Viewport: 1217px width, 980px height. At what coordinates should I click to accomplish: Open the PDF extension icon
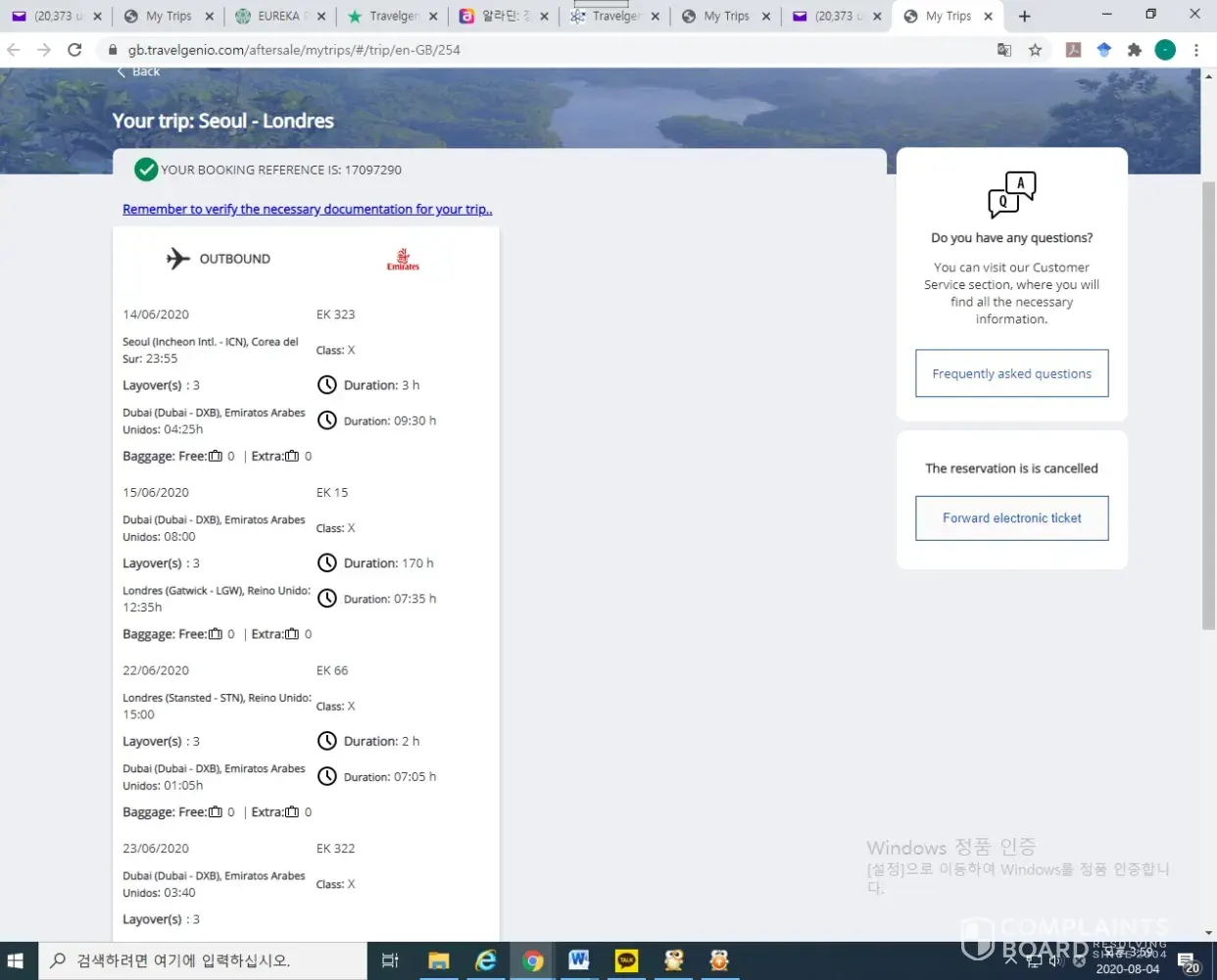[1073, 49]
